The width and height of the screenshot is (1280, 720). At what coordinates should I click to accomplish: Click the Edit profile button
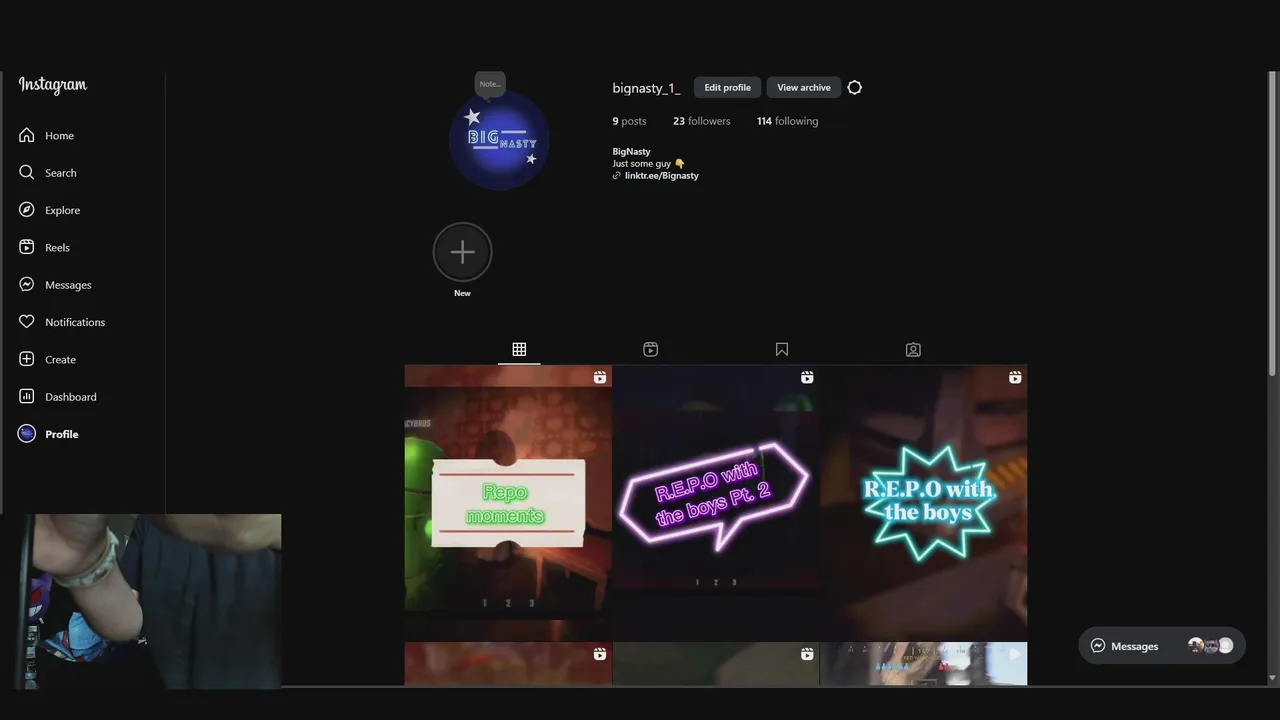[727, 88]
